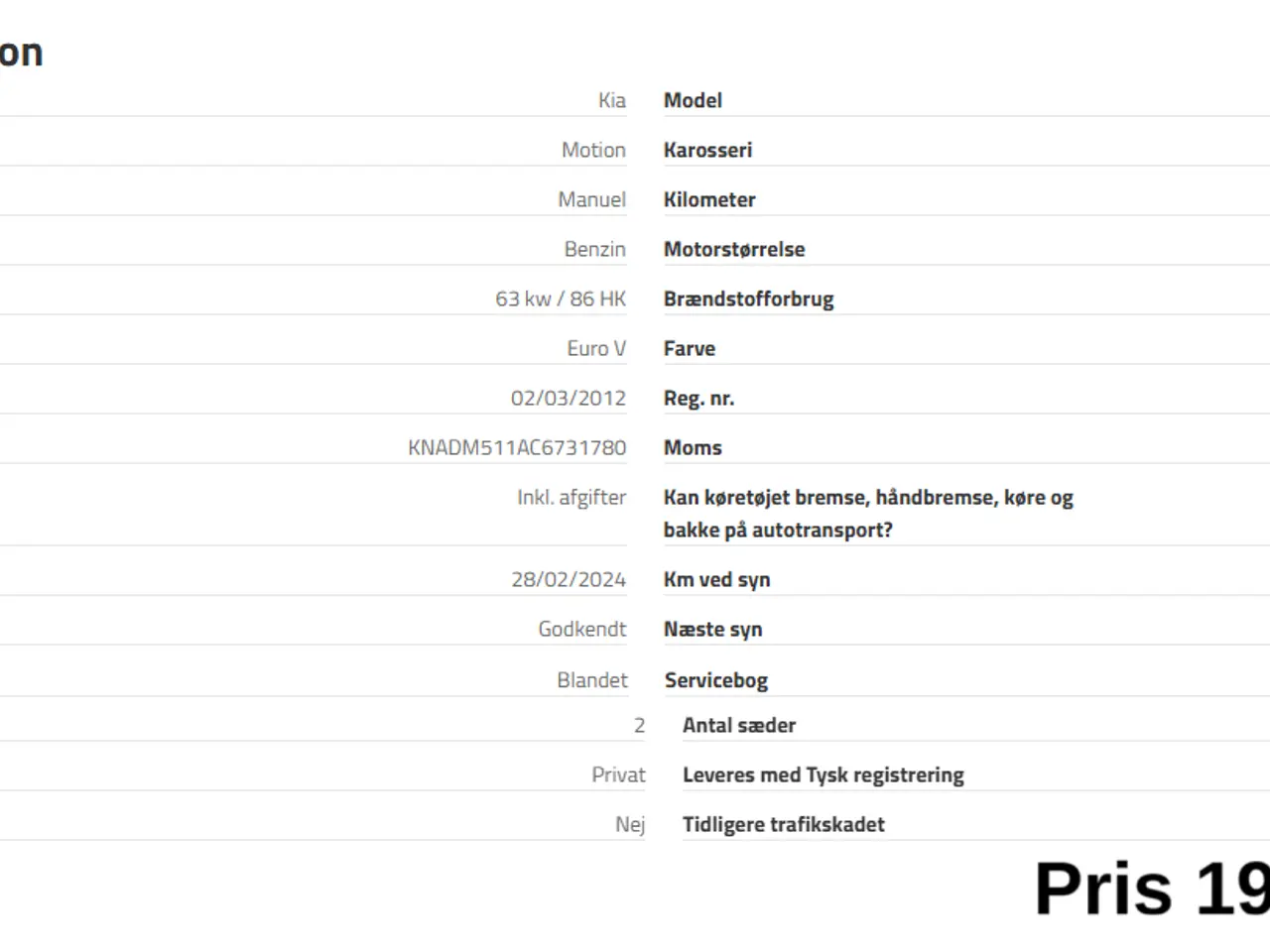Click the Servicebog label
Image resolution: width=1270 pixels, height=952 pixels.
point(716,681)
